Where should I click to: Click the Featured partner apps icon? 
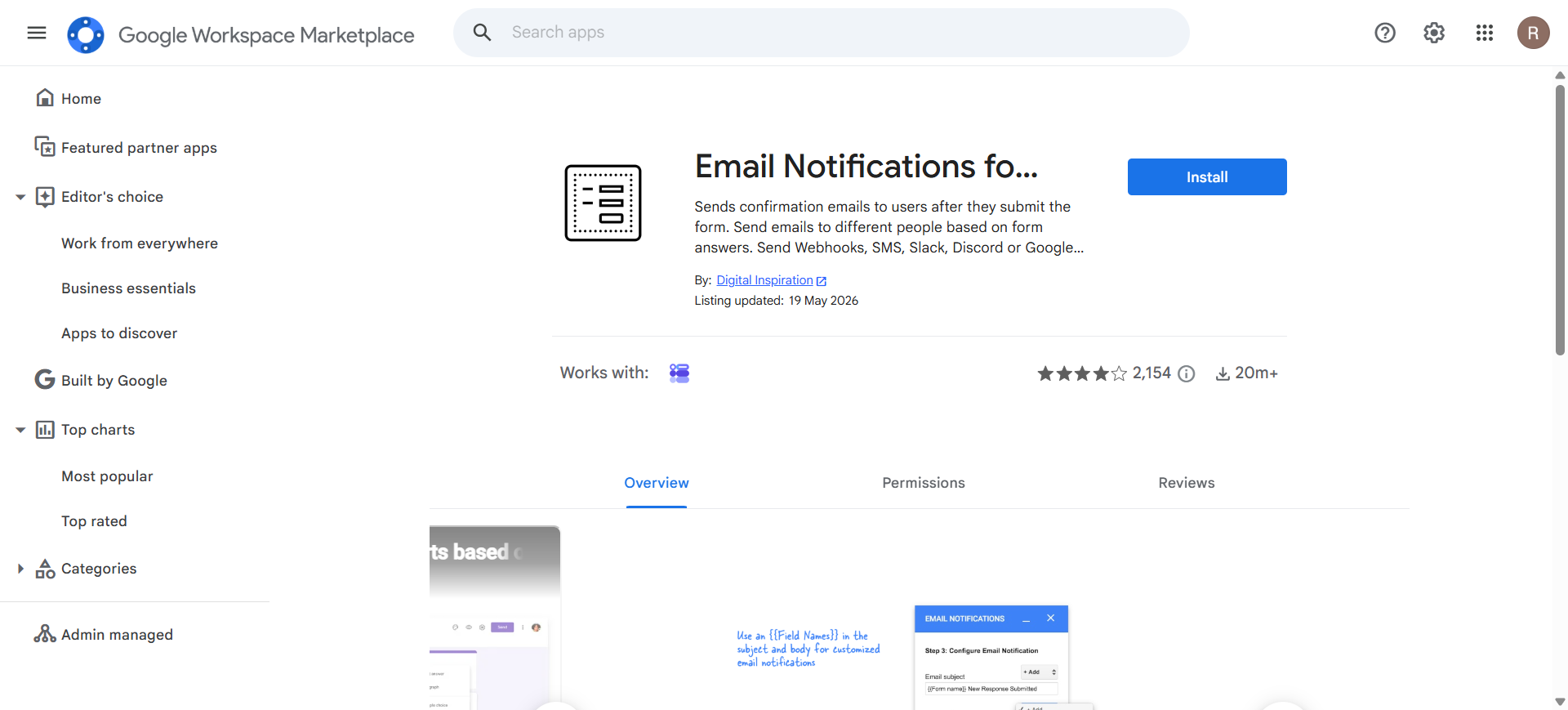tap(45, 147)
